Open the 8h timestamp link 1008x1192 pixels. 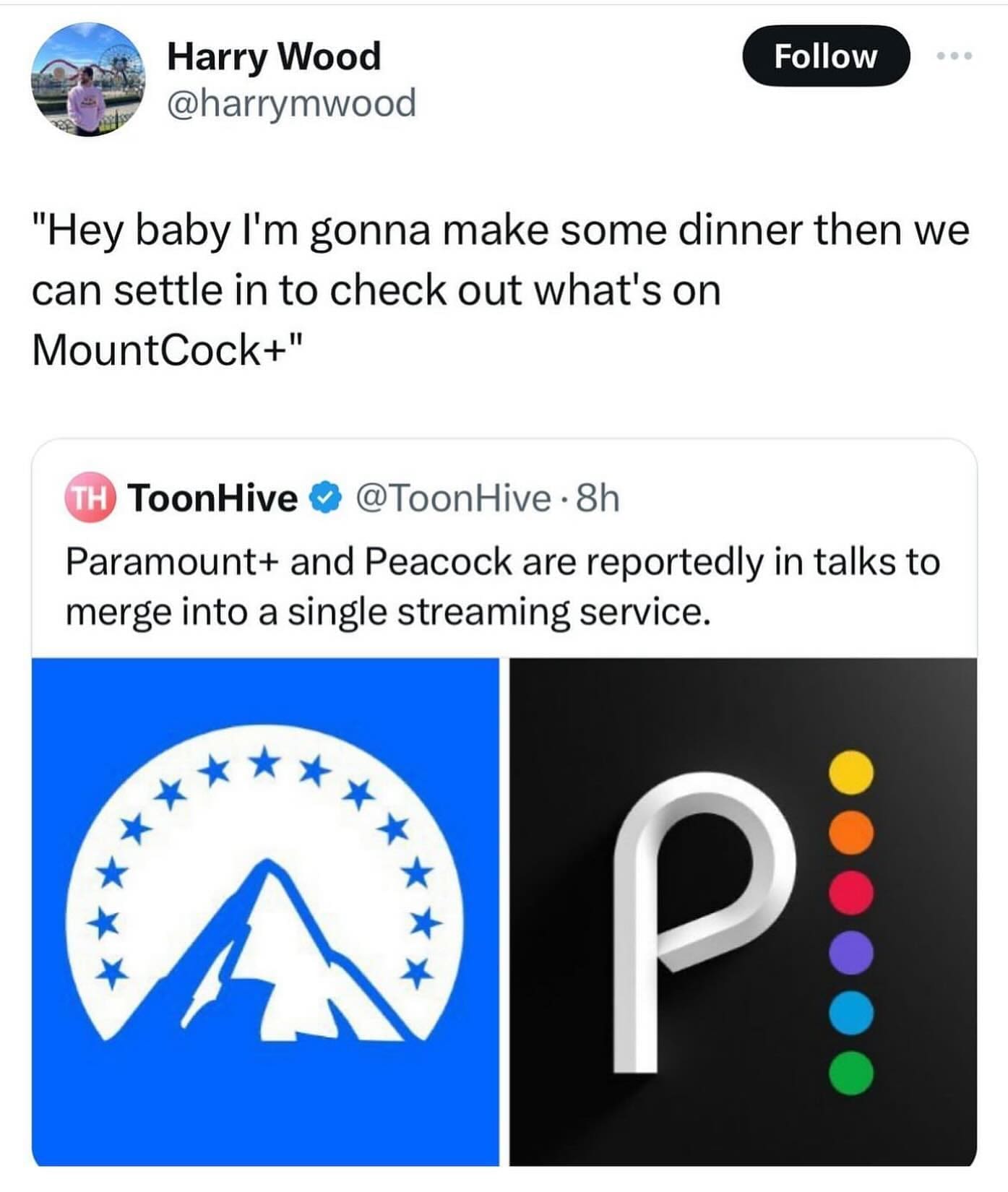coord(598,498)
